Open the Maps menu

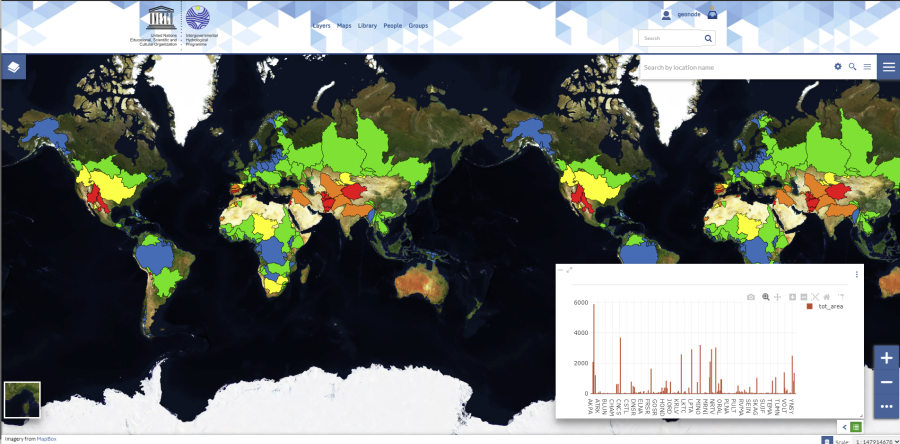[344, 25]
